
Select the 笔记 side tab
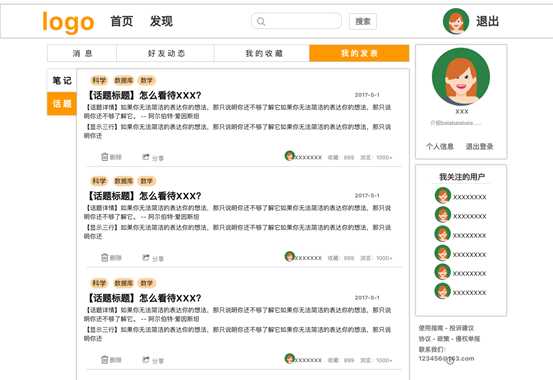point(62,80)
